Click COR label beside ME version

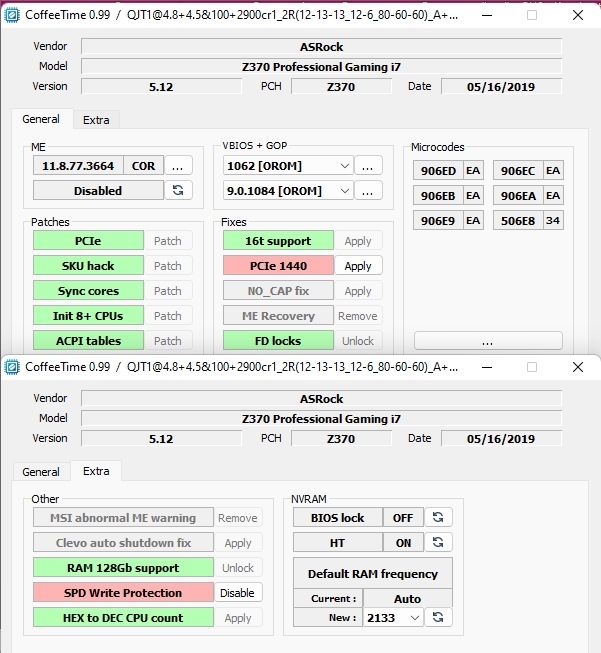(143, 166)
